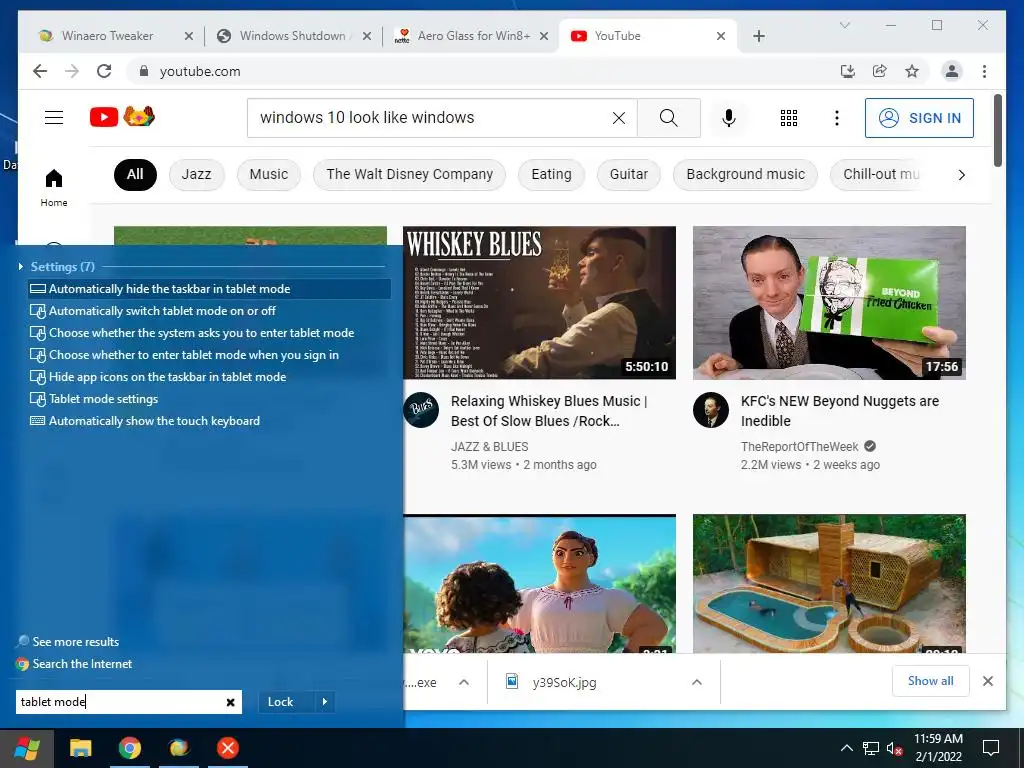1024x768 pixels.
Task: Open Automatically hide the taskbar in tablet mode
Action: 209,289
